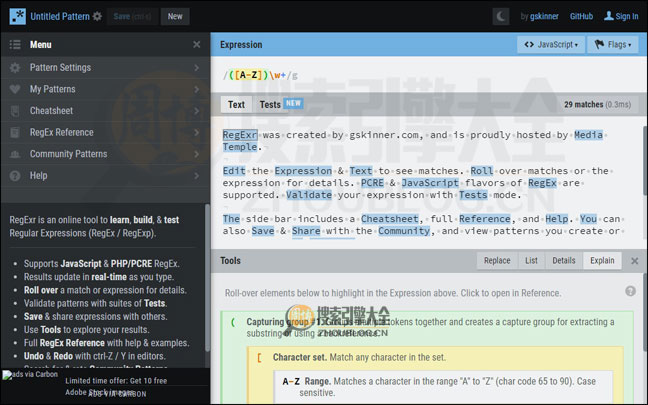Click the "Menu" header label
The image size is (648, 405).
coord(40,44)
